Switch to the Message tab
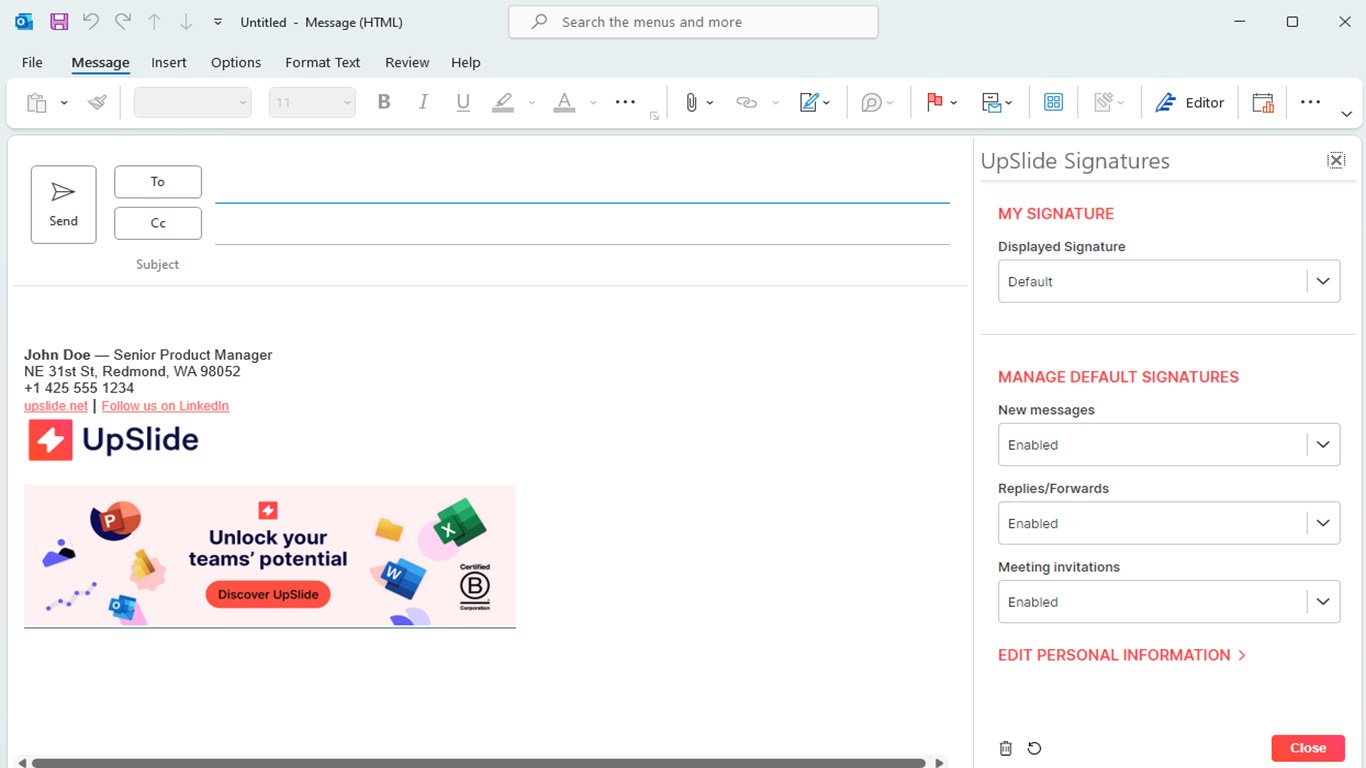1366x768 pixels. point(100,62)
